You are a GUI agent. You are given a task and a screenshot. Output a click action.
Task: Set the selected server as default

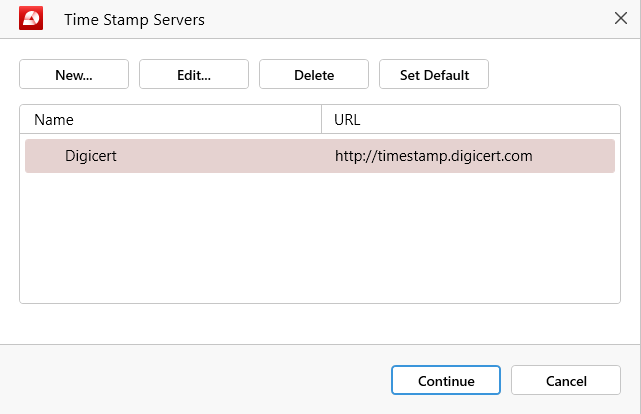tap(434, 74)
